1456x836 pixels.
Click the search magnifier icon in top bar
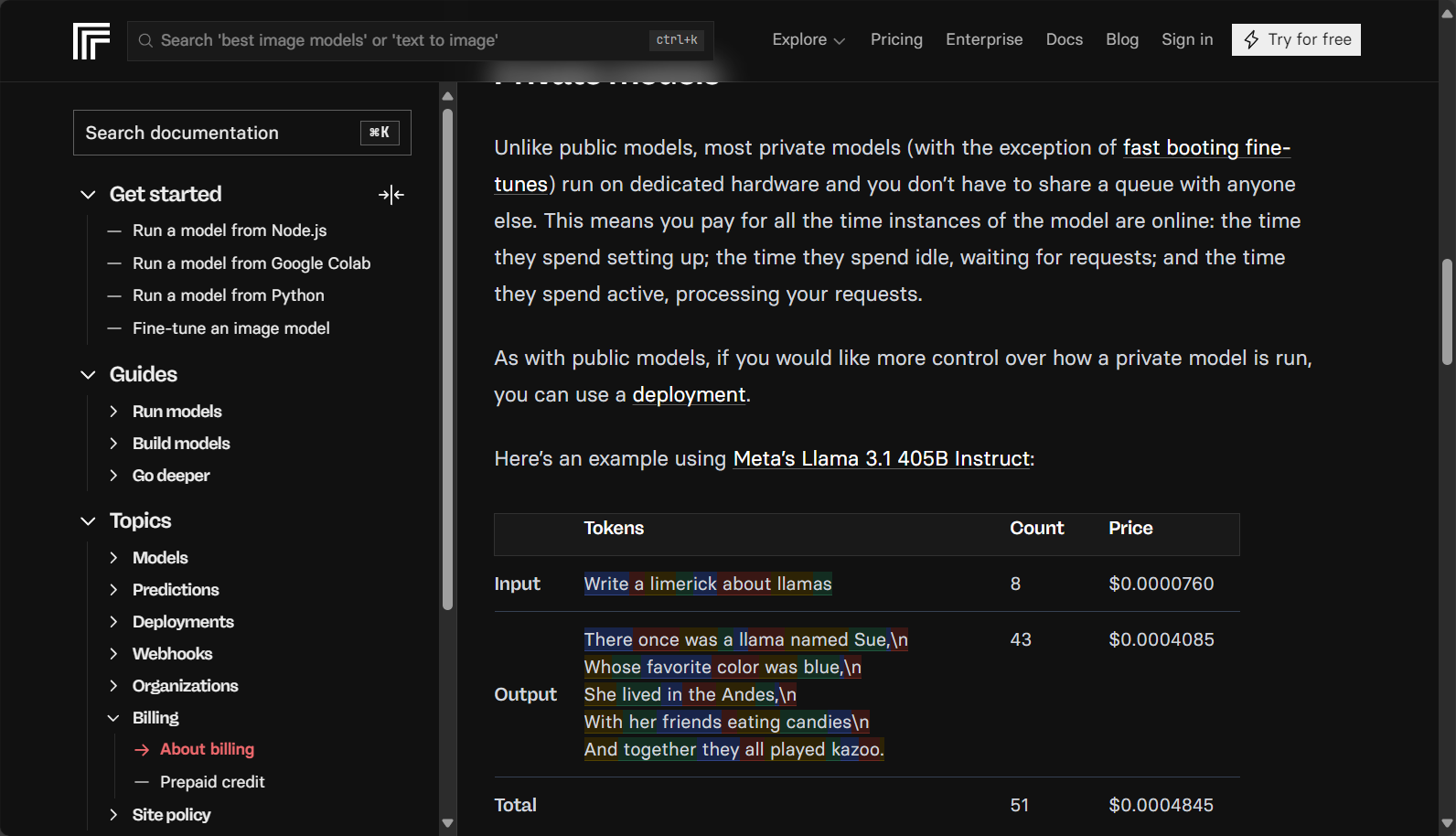[x=145, y=40]
